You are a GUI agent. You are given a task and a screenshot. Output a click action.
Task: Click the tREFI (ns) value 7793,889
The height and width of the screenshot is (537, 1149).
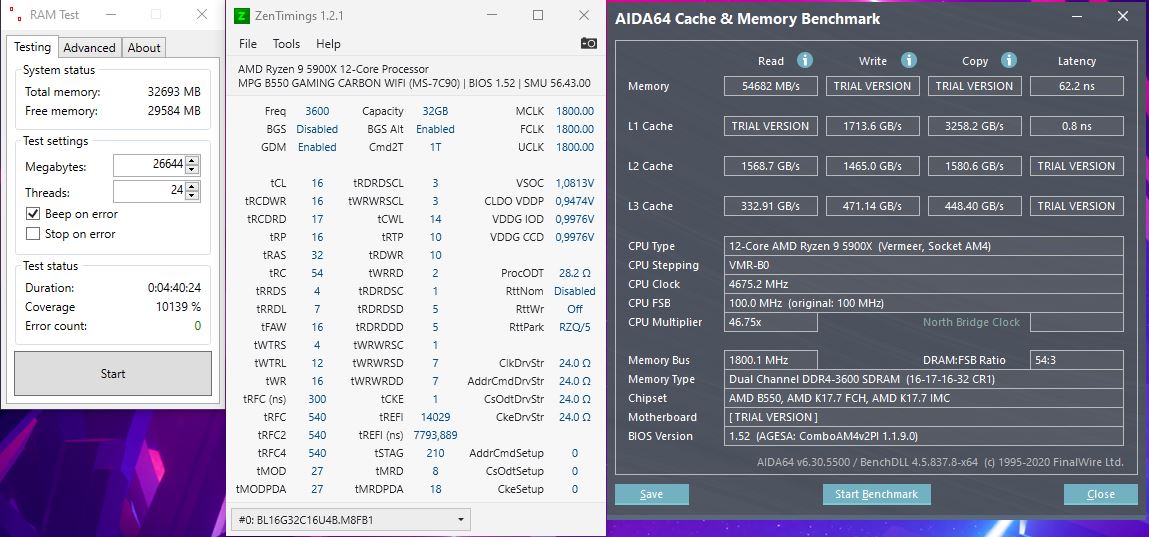435,435
